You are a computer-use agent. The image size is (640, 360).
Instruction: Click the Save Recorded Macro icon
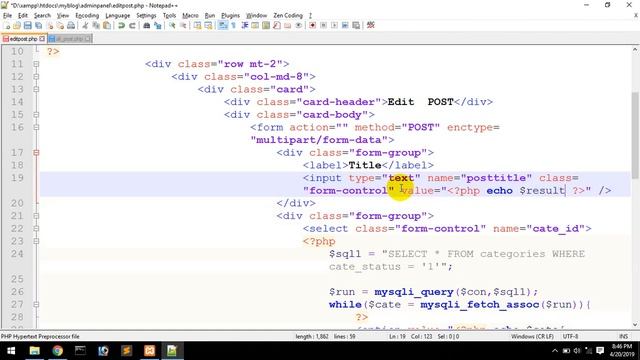356,25
